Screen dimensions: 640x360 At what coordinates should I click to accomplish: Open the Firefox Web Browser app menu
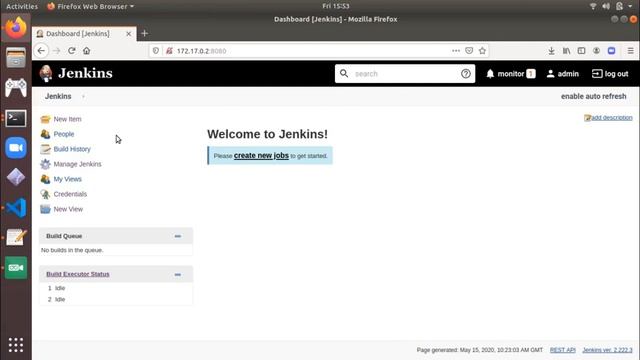coord(91,6)
